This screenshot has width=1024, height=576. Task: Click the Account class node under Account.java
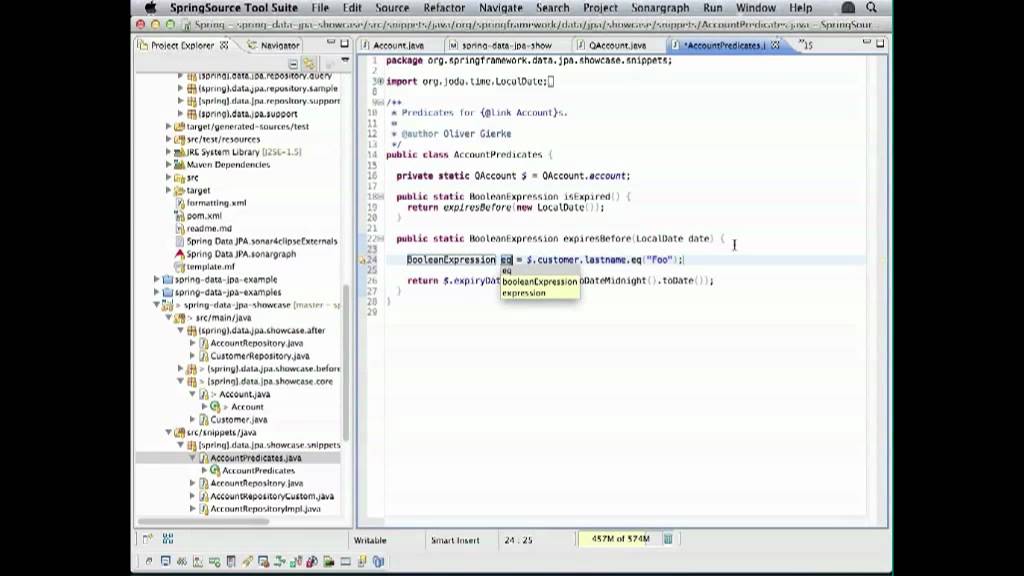click(x=247, y=407)
